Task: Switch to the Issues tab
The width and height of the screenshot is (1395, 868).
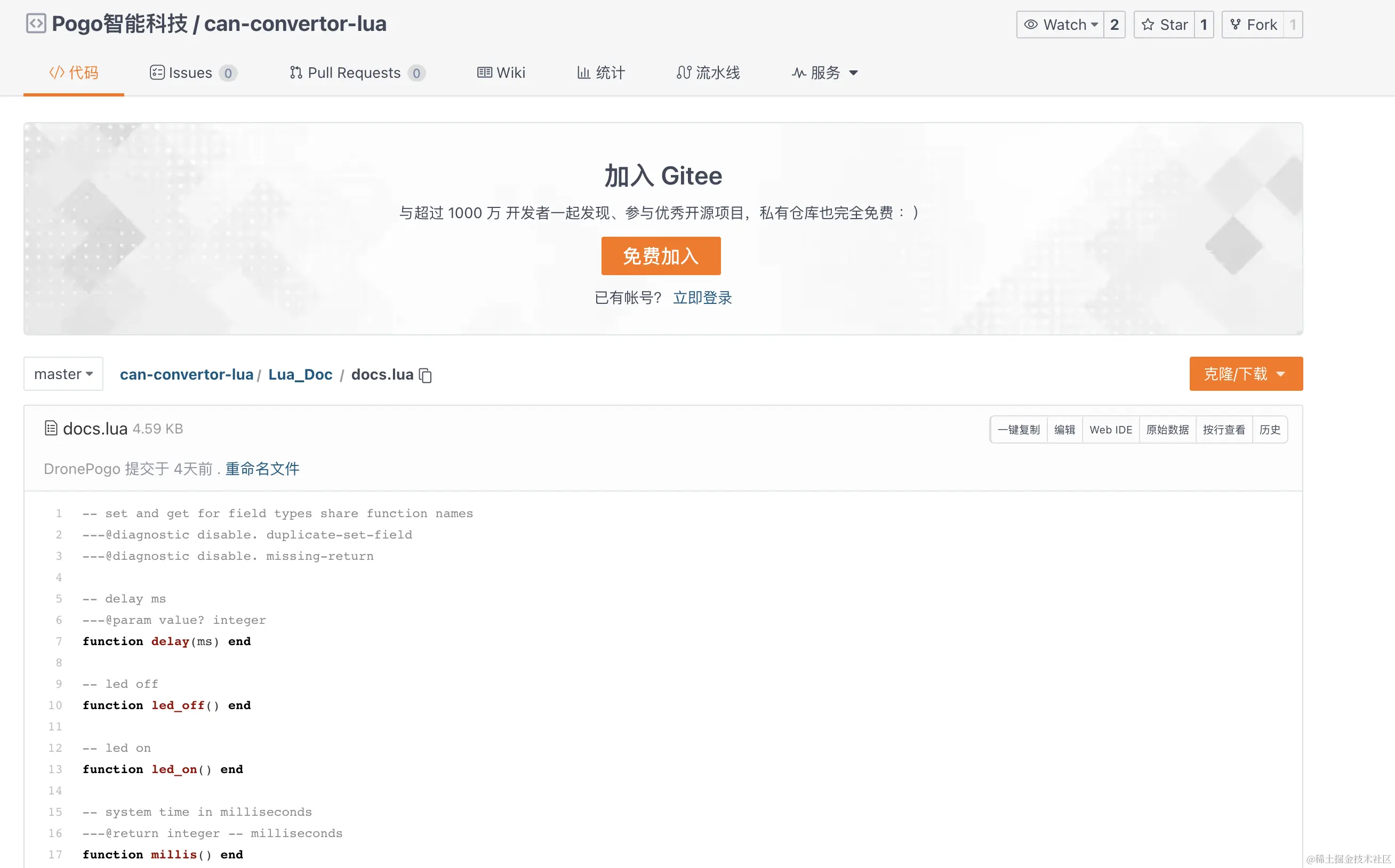Action: 194,73
